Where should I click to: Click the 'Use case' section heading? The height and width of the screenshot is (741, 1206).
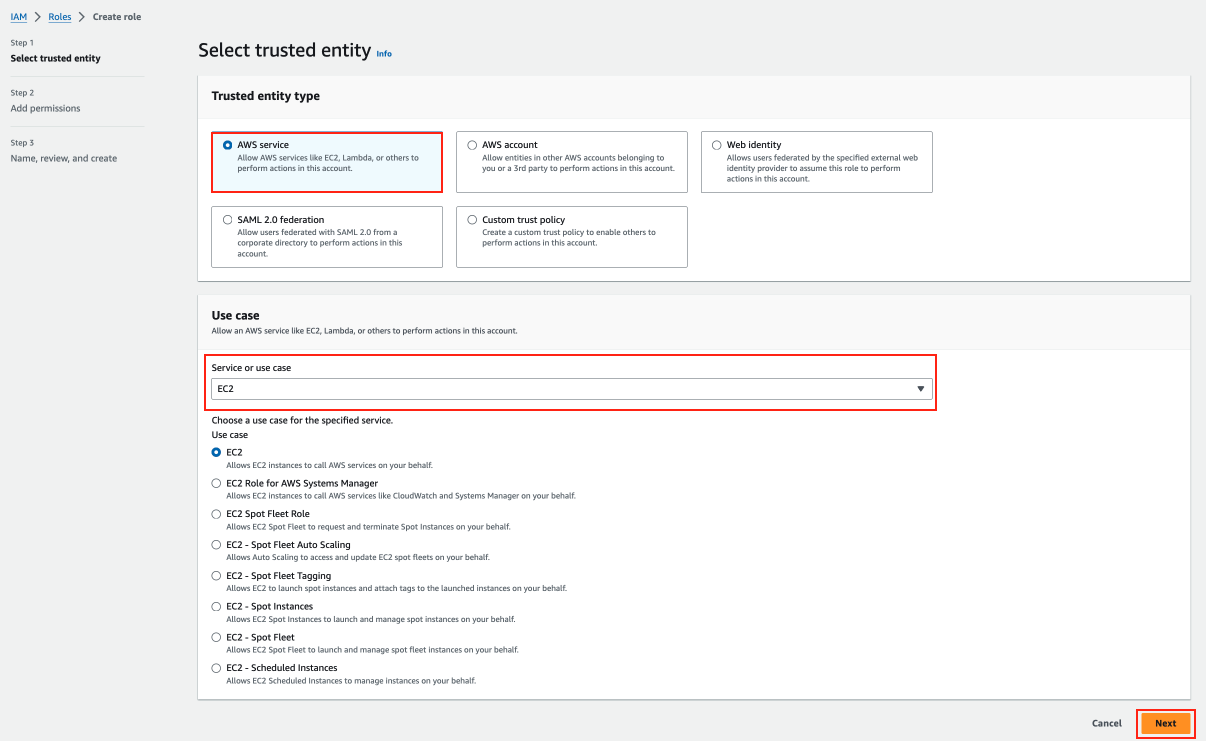pos(235,315)
